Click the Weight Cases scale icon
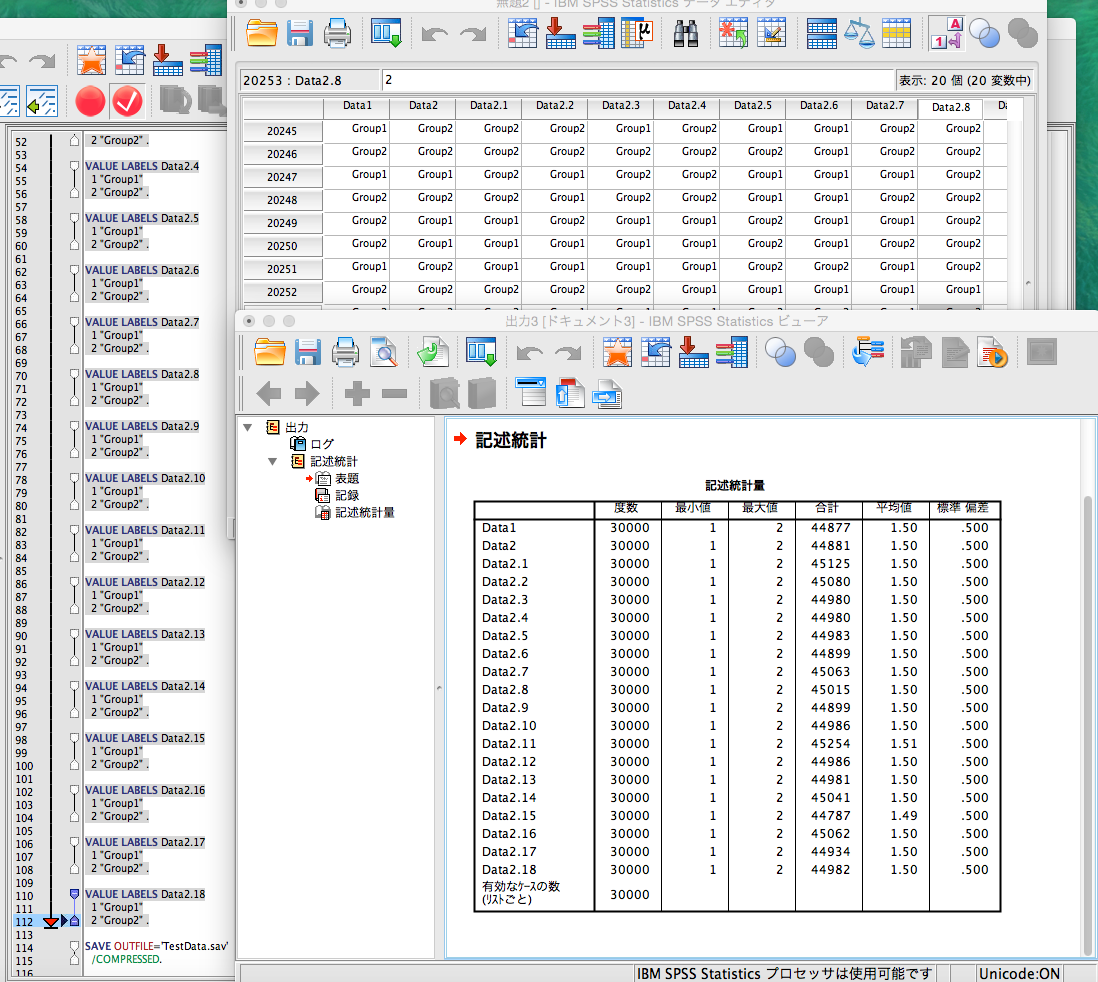Image resolution: width=1098 pixels, height=982 pixels. tap(859, 33)
